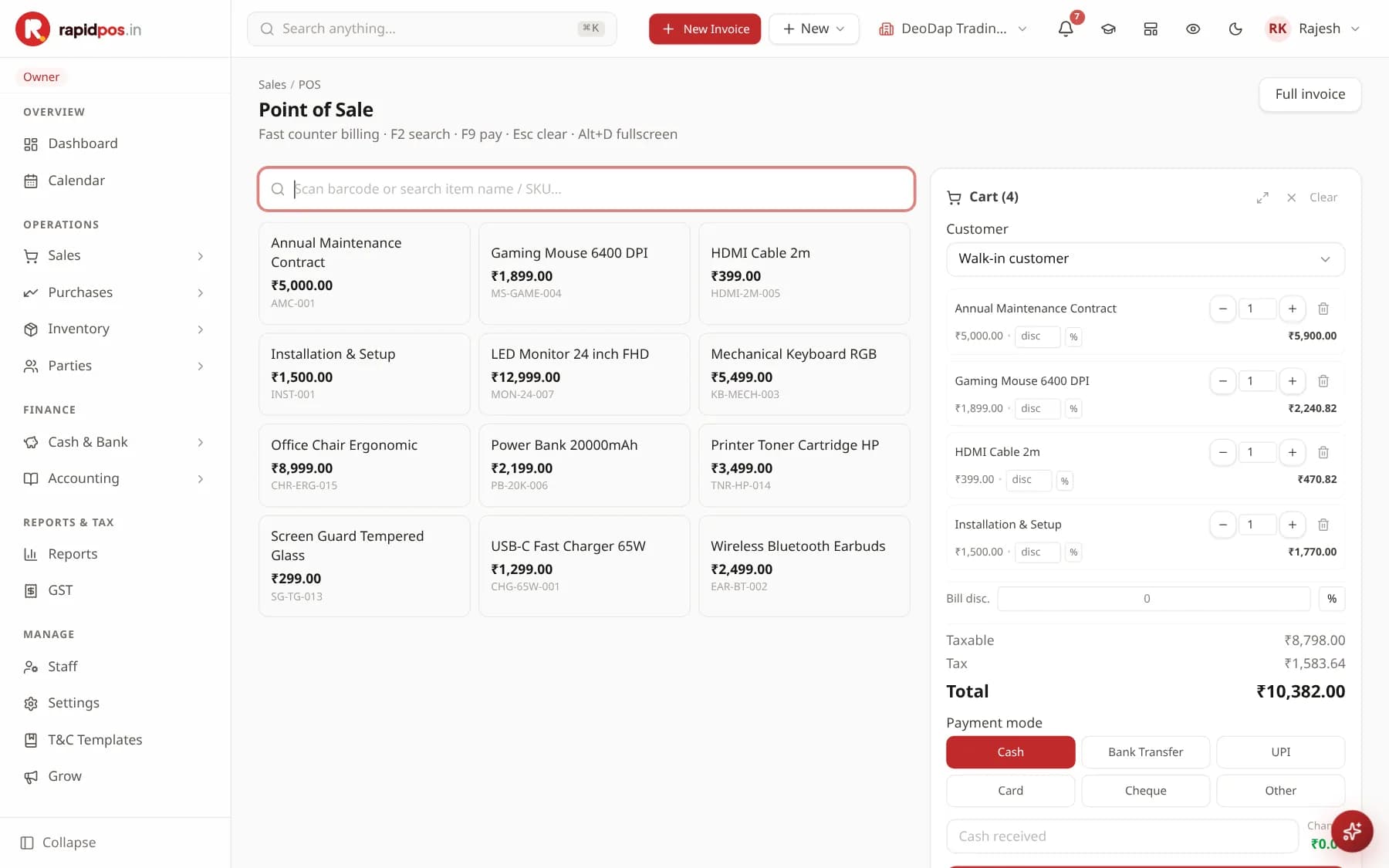Toggle bill discount percent mode
Viewport: 1389px width, 868px height.
click(x=1331, y=599)
